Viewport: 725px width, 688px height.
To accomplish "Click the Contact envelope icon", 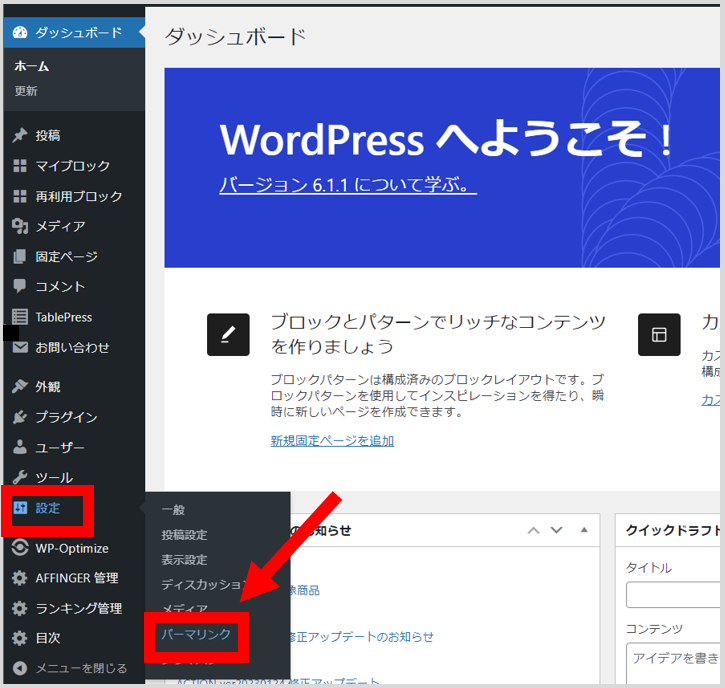I will [x=20, y=347].
